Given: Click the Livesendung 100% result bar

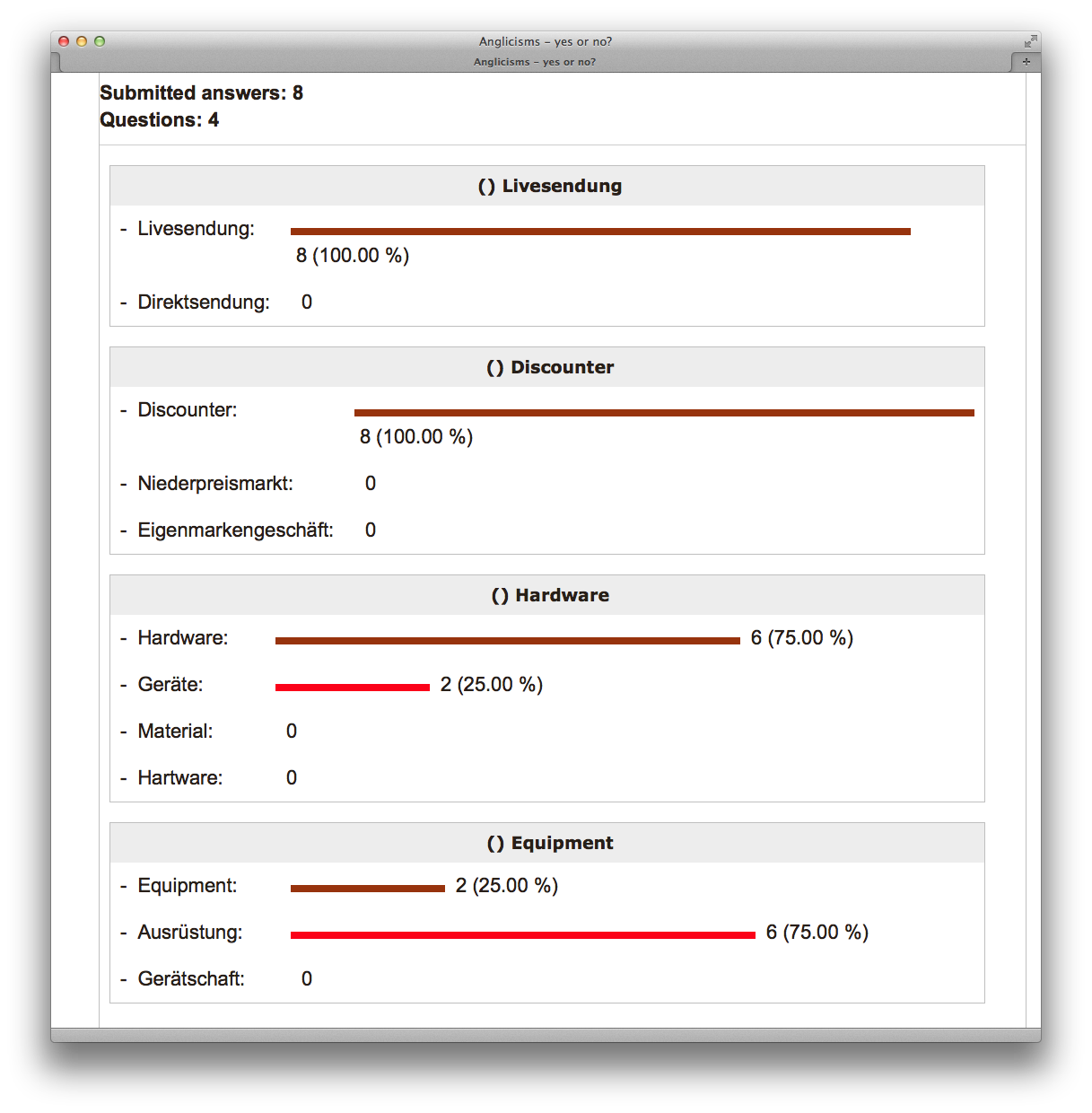Looking at the screenshot, I should [x=600, y=232].
